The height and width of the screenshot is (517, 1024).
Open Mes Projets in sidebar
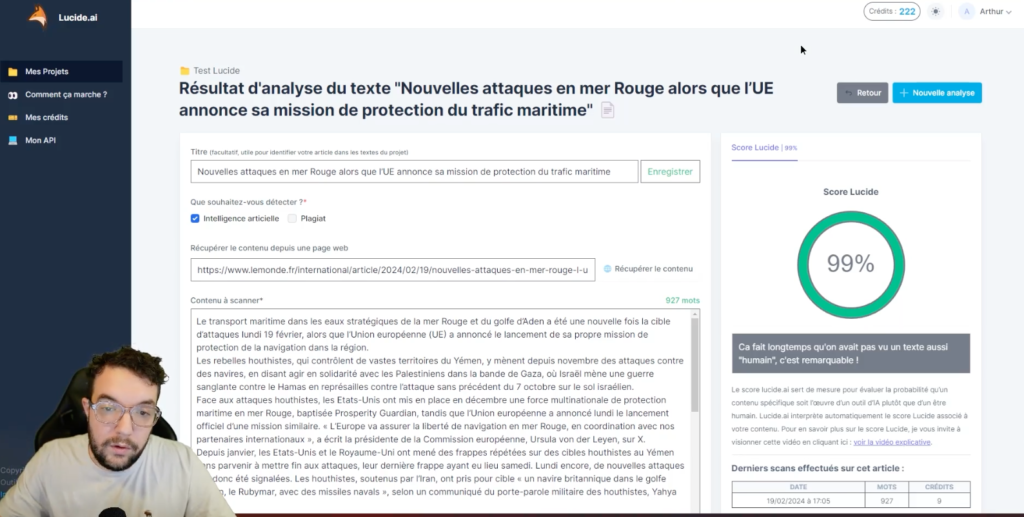tap(61, 72)
